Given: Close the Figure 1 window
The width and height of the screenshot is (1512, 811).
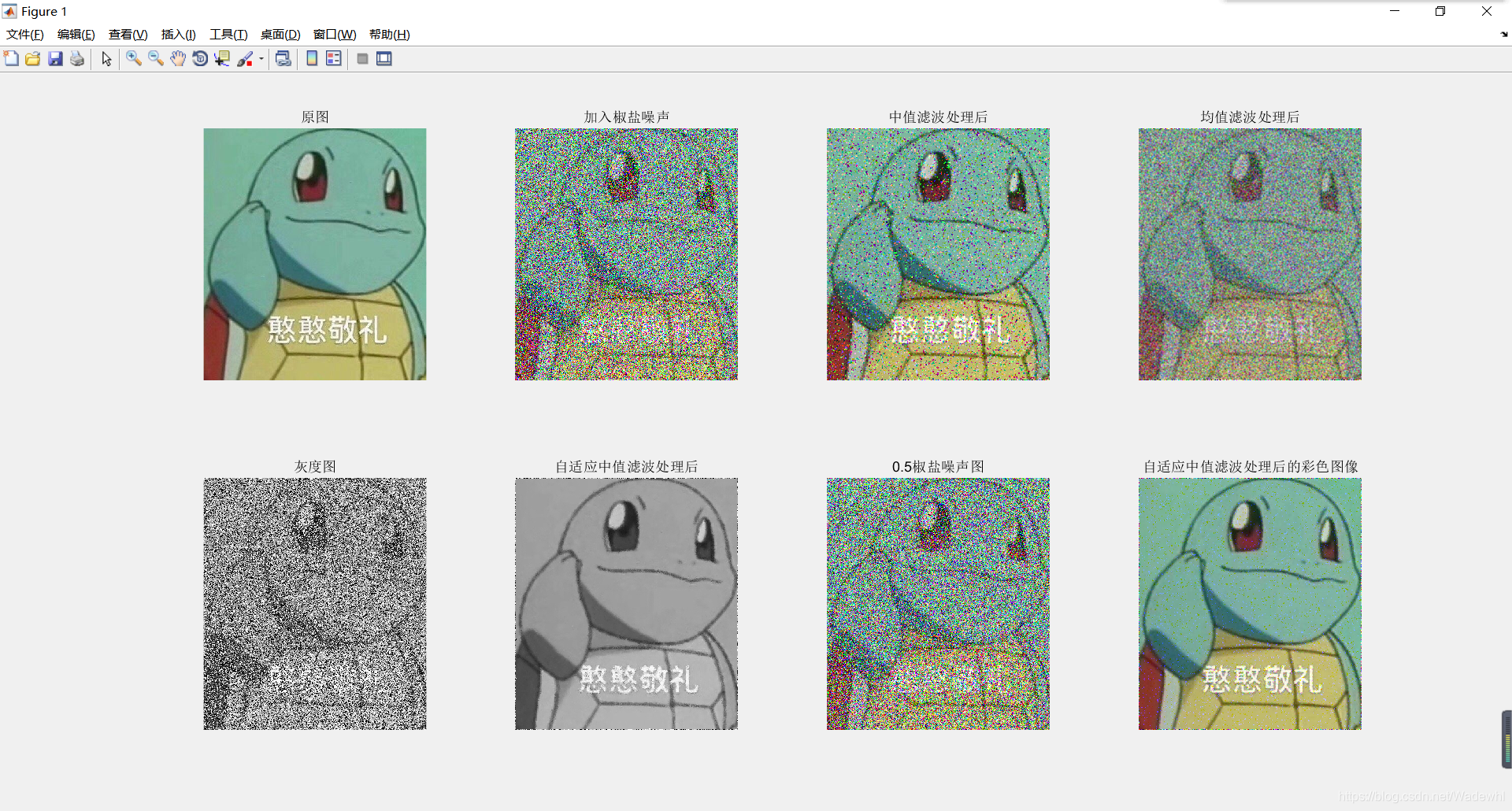Looking at the screenshot, I should (x=1487, y=11).
